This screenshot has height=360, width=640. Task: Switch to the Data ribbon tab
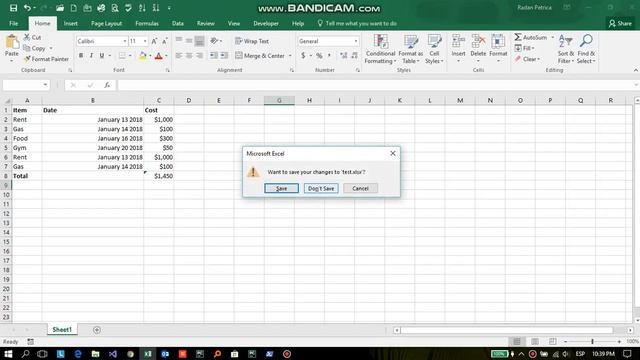pyautogui.click(x=178, y=23)
